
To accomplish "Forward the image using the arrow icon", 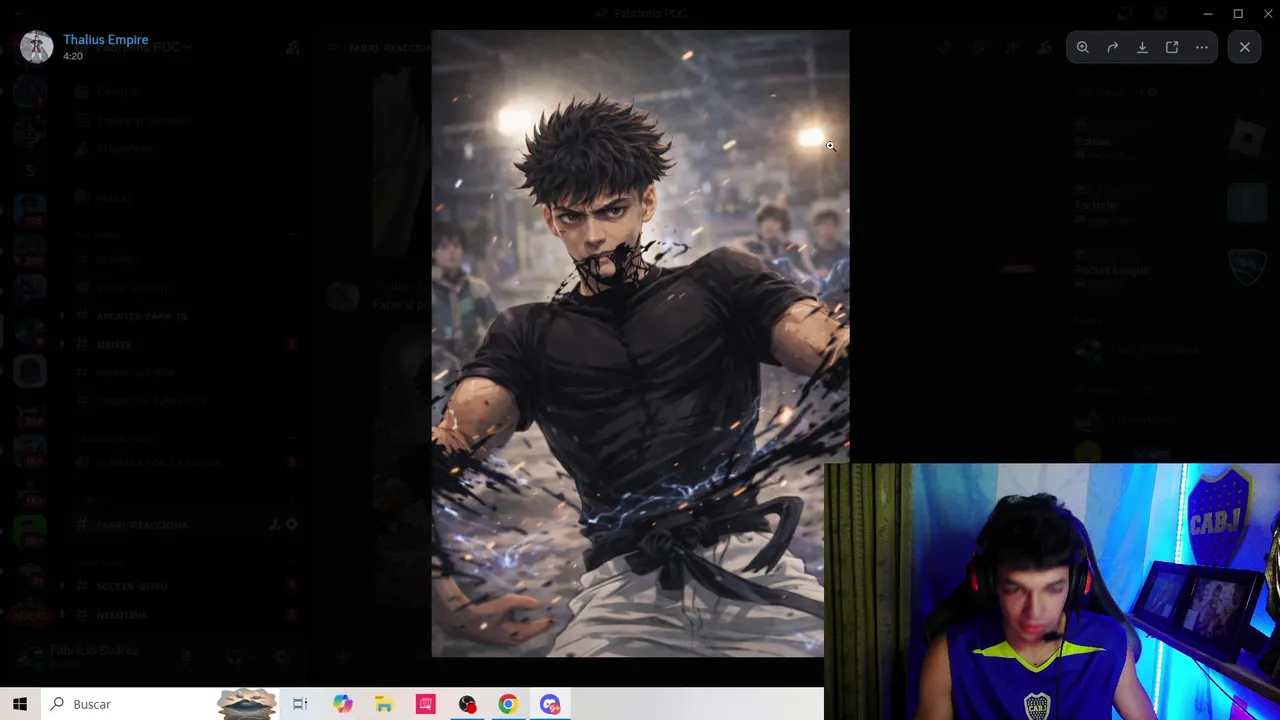I will point(1112,47).
